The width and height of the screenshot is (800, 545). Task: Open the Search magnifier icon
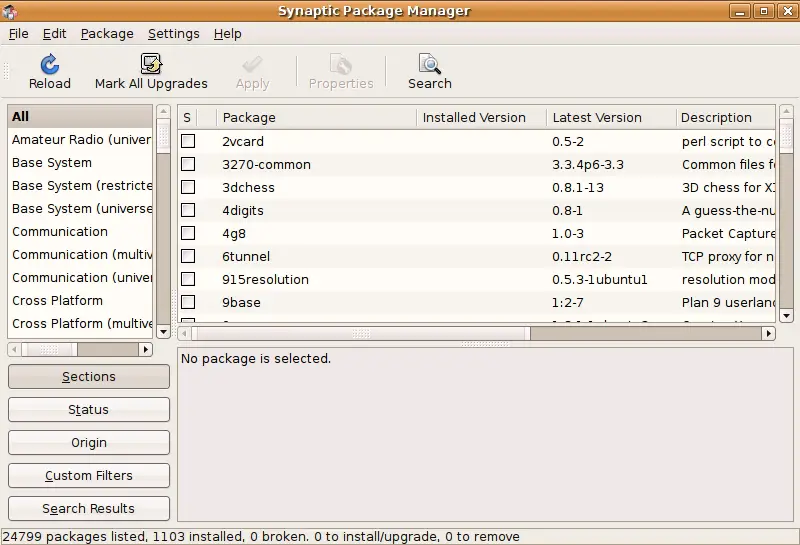[x=430, y=64]
